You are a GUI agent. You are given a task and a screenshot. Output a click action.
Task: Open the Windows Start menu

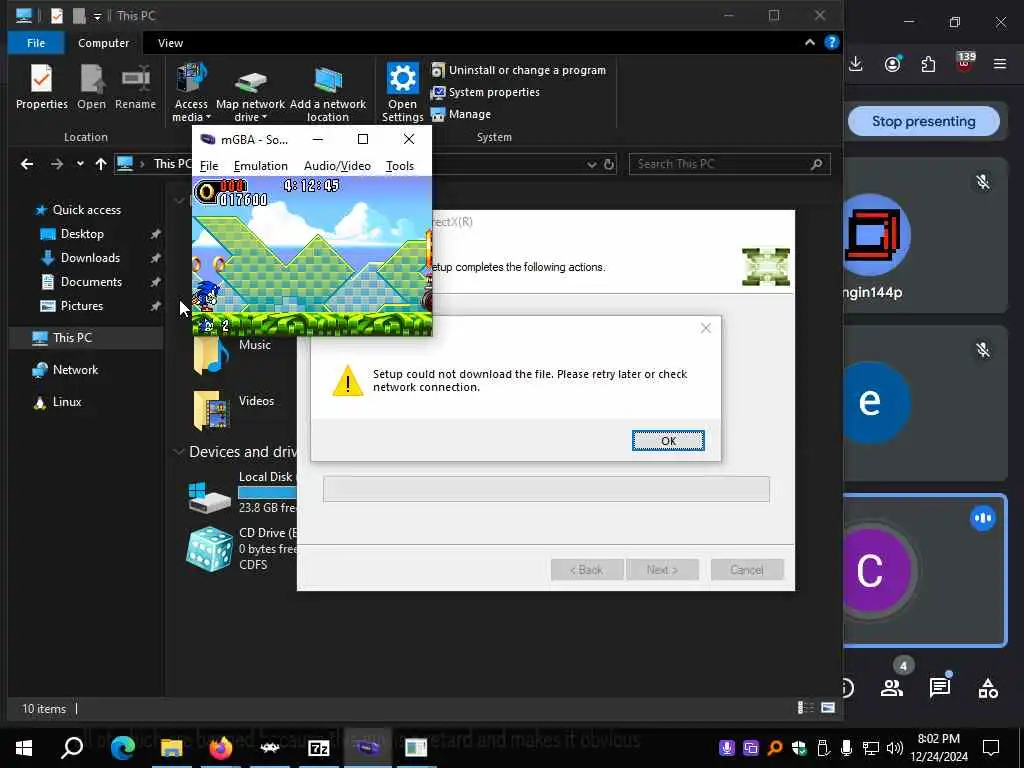24,748
